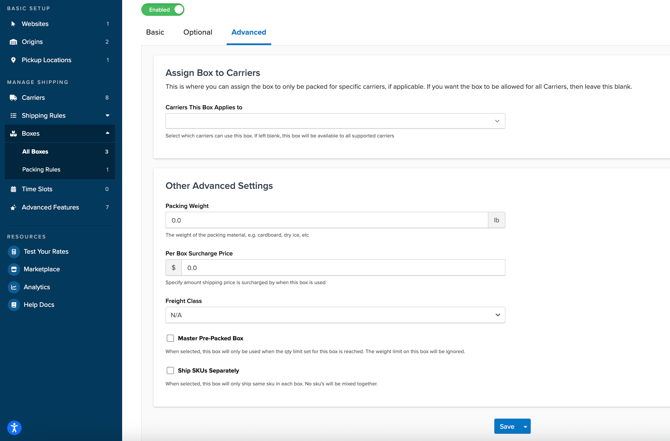Click the Analytics chart icon
Screen dimensions: 670x441
click(14, 287)
